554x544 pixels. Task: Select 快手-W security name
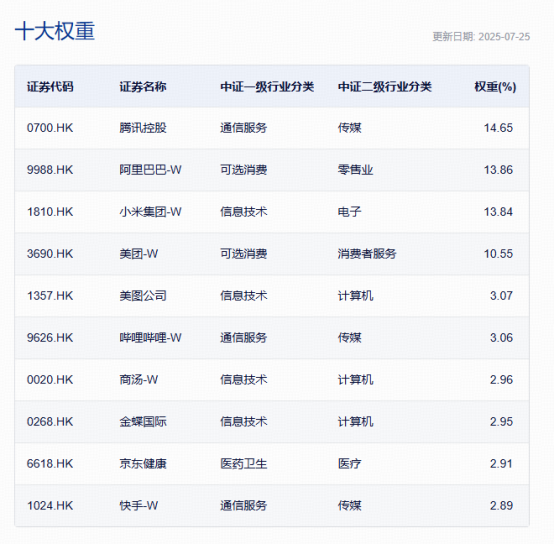[138, 505]
